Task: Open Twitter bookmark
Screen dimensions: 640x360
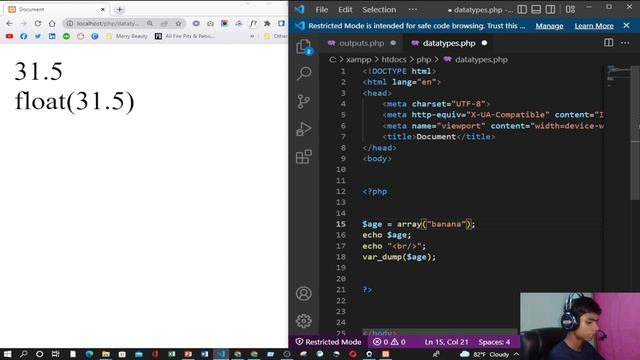Action: (38, 36)
